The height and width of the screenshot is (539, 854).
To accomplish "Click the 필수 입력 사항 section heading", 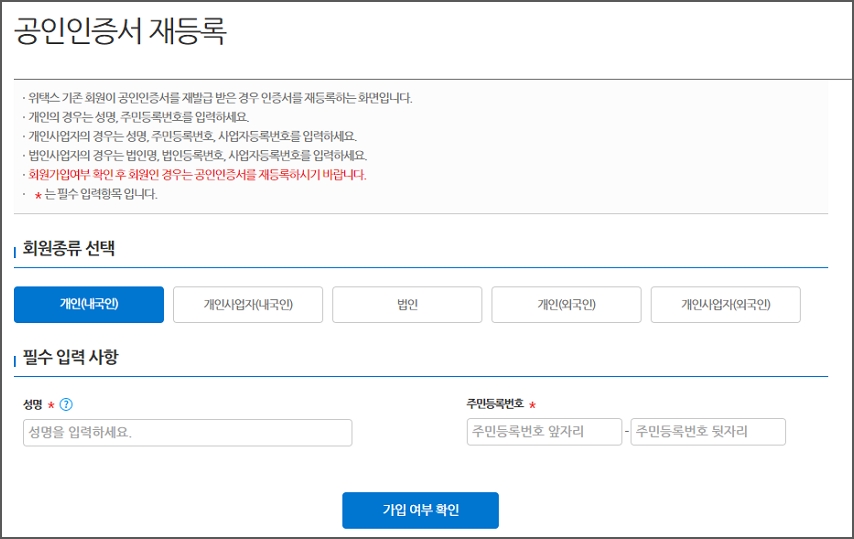I will click(70, 357).
